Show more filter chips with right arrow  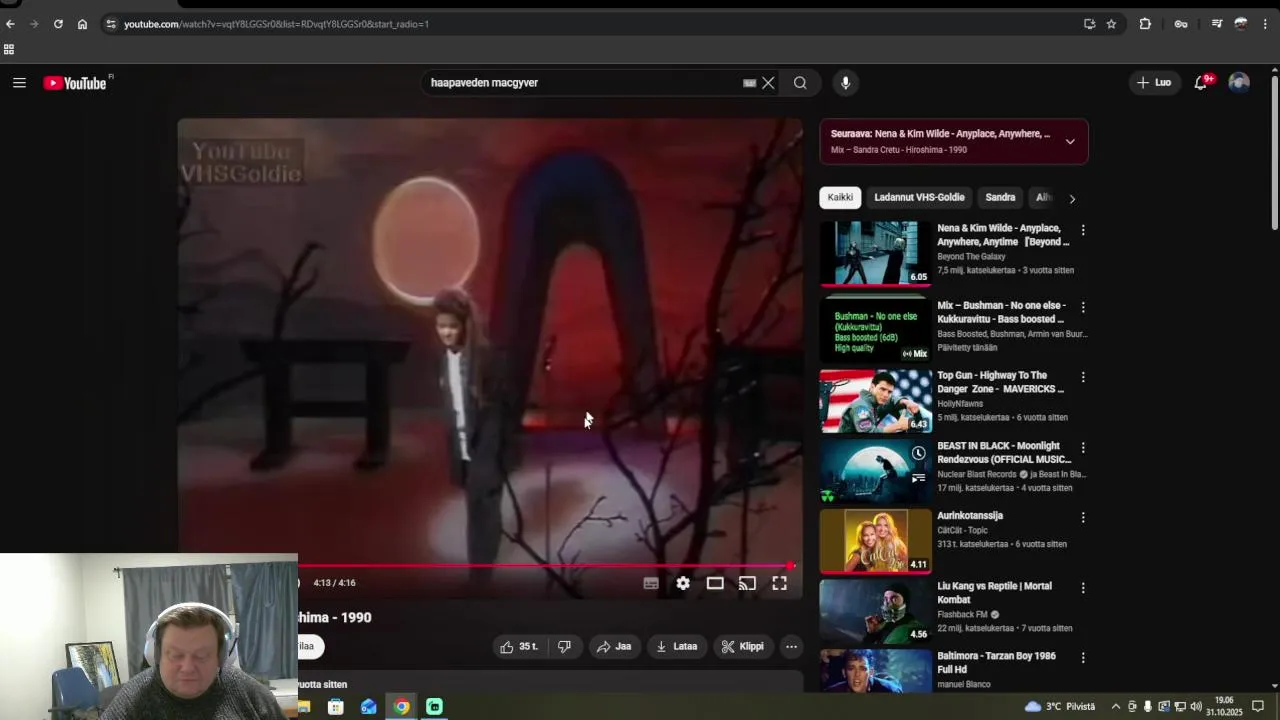(1072, 198)
